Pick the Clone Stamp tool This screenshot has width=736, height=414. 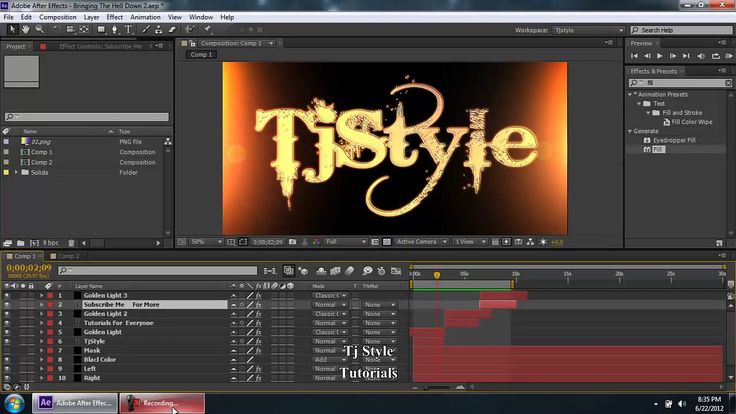[x=160, y=30]
